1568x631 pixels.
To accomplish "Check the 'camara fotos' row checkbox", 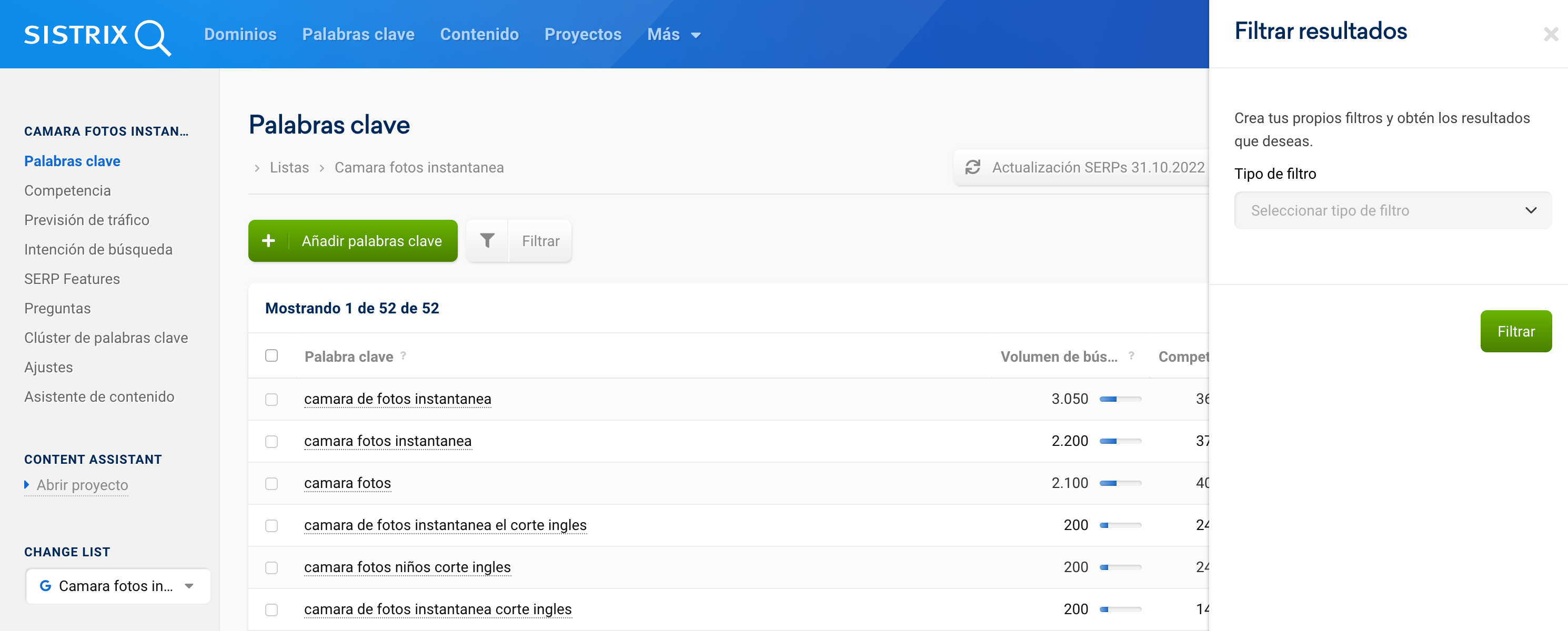I will coord(272,483).
